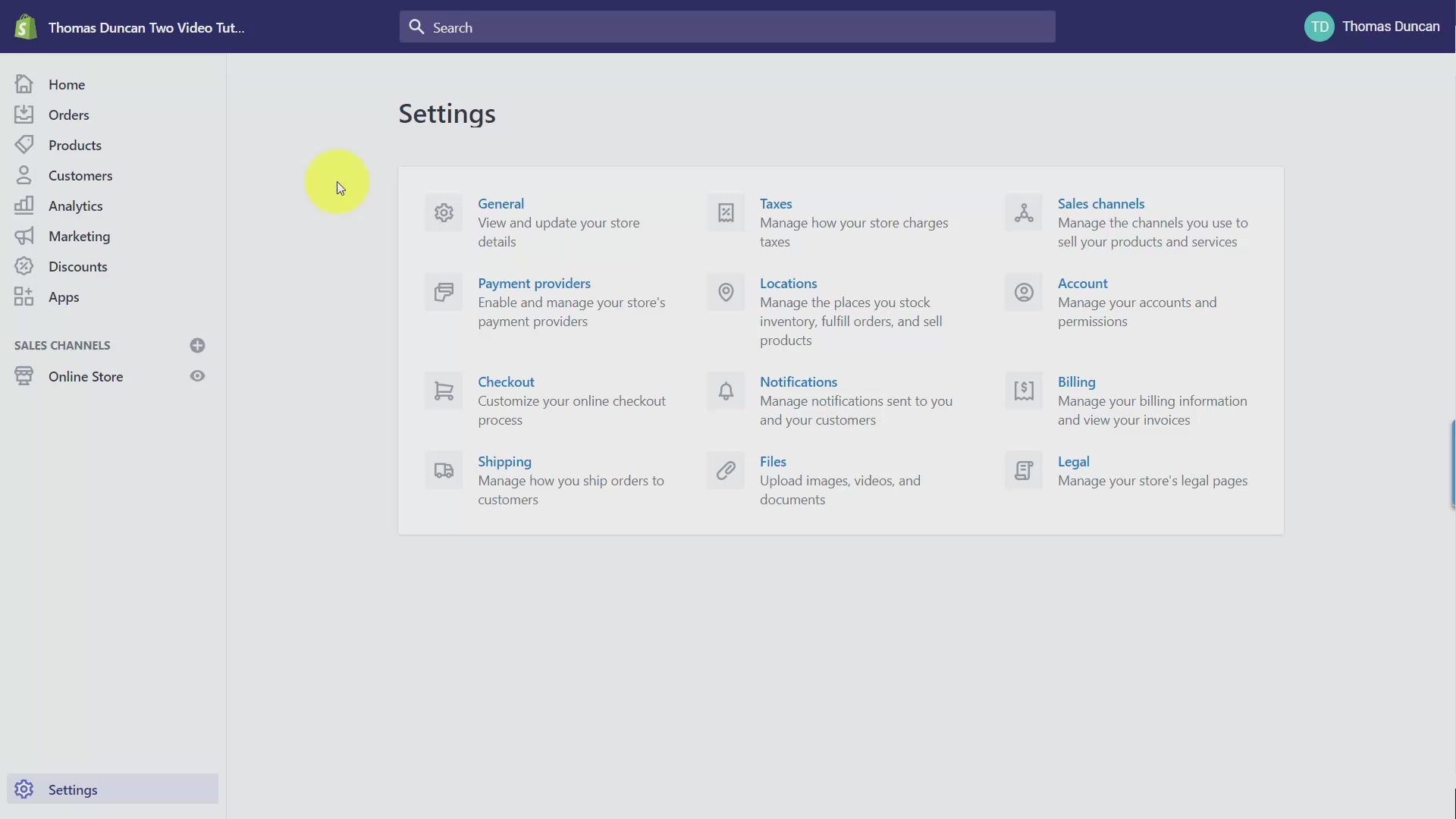1456x819 pixels.
Task: Open the Thomas Duncan account menu
Action: (1372, 27)
